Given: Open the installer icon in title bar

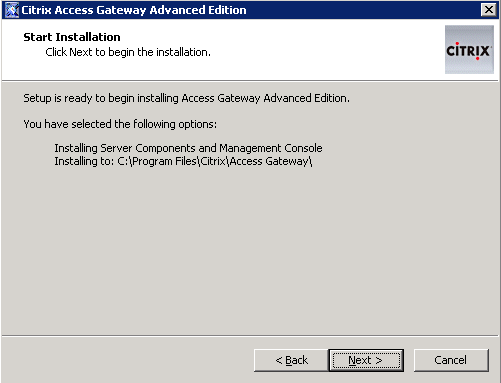Looking at the screenshot, I should click(11, 10).
